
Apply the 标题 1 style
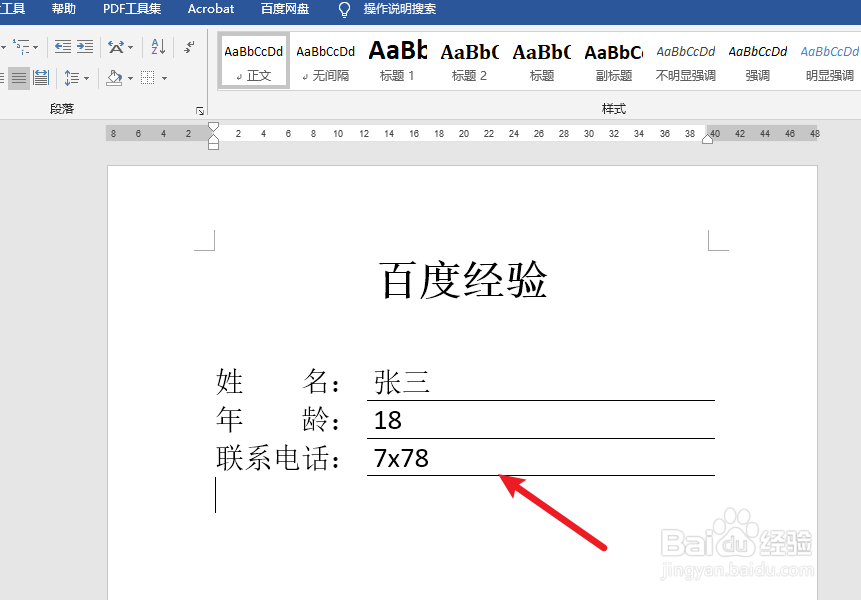(x=398, y=61)
